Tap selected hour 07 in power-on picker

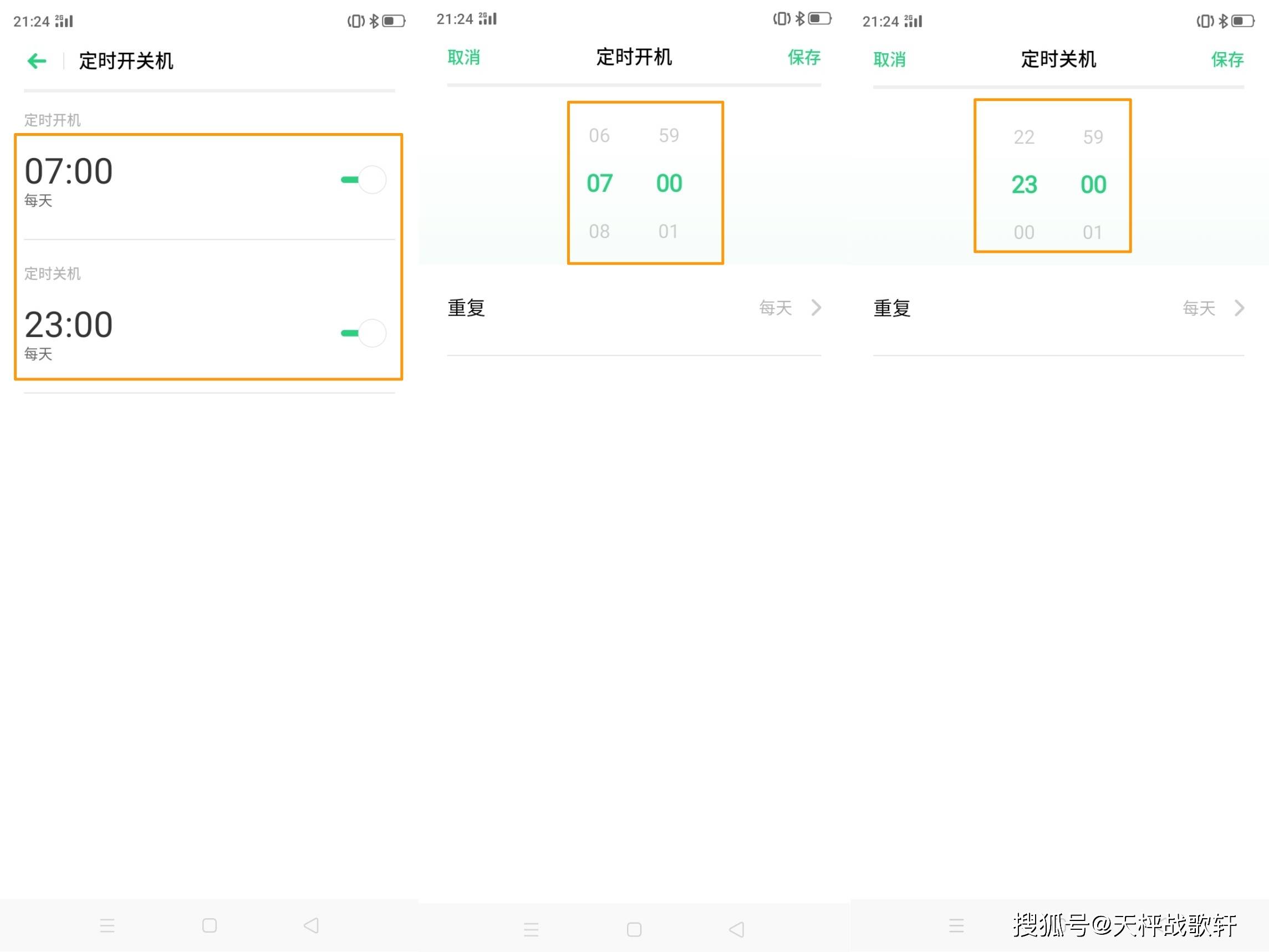click(599, 184)
